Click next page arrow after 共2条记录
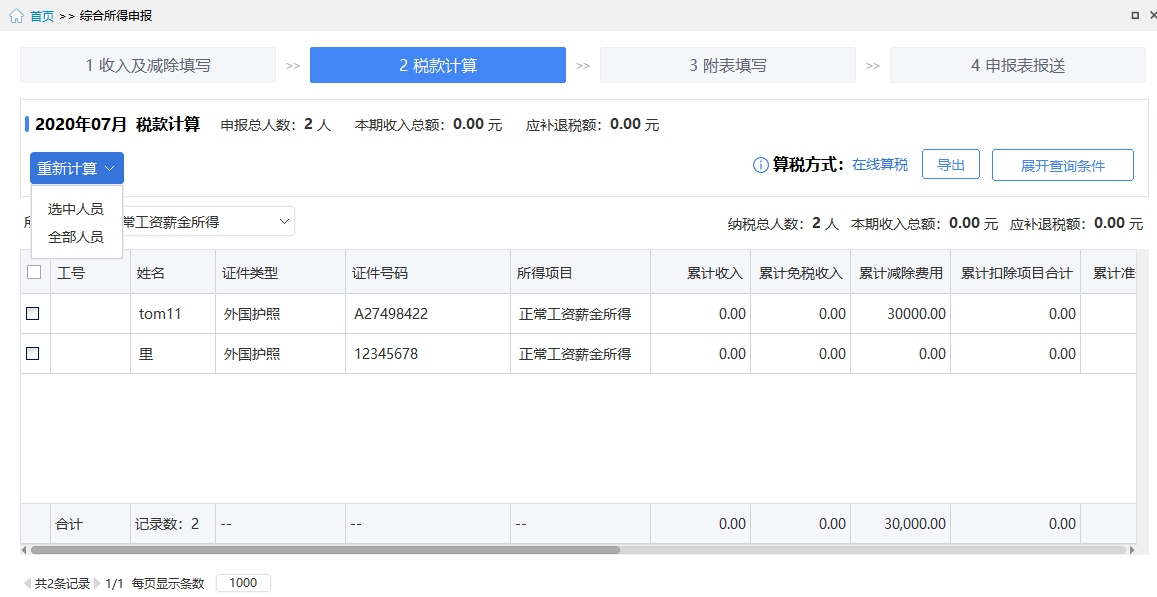This screenshot has height=597, width=1157. point(97,584)
